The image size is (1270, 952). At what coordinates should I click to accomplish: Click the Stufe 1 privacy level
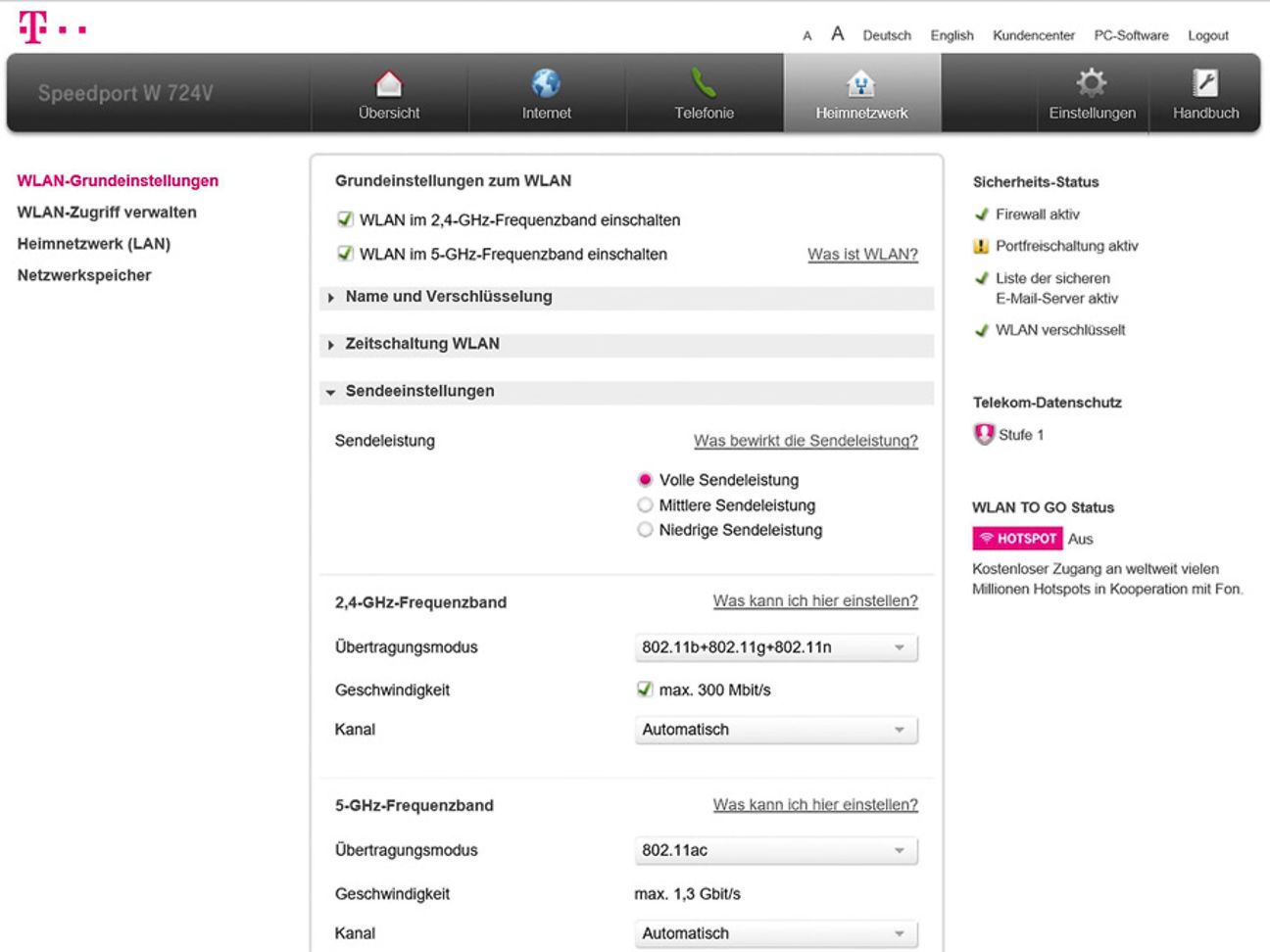click(x=1021, y=435)
